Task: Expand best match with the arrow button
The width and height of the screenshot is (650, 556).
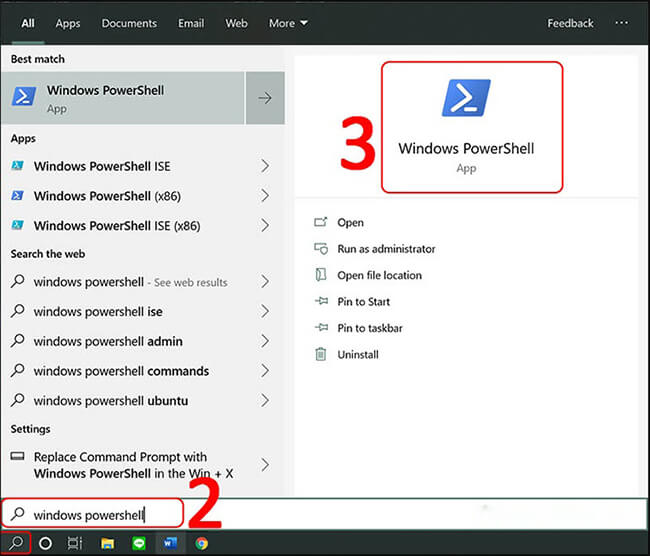Action: [x=265, y=98]
